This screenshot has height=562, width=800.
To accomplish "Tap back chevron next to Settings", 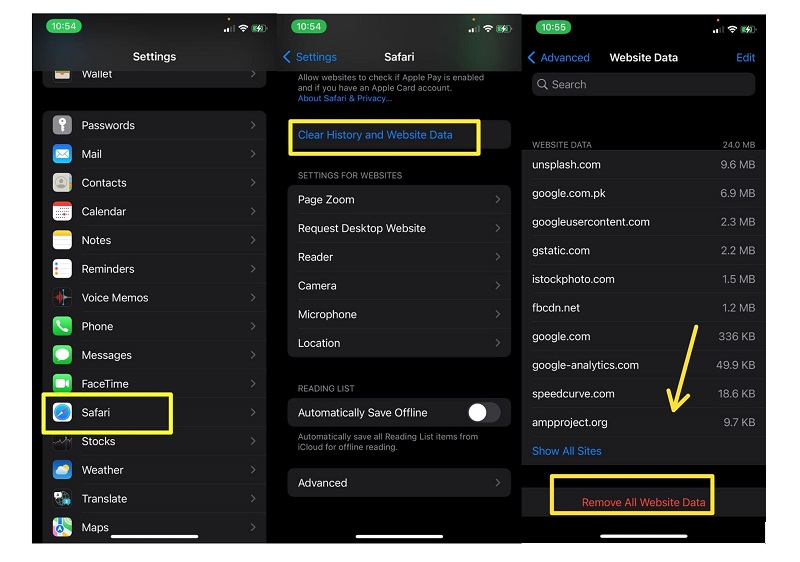I will [x=287, y=57].
